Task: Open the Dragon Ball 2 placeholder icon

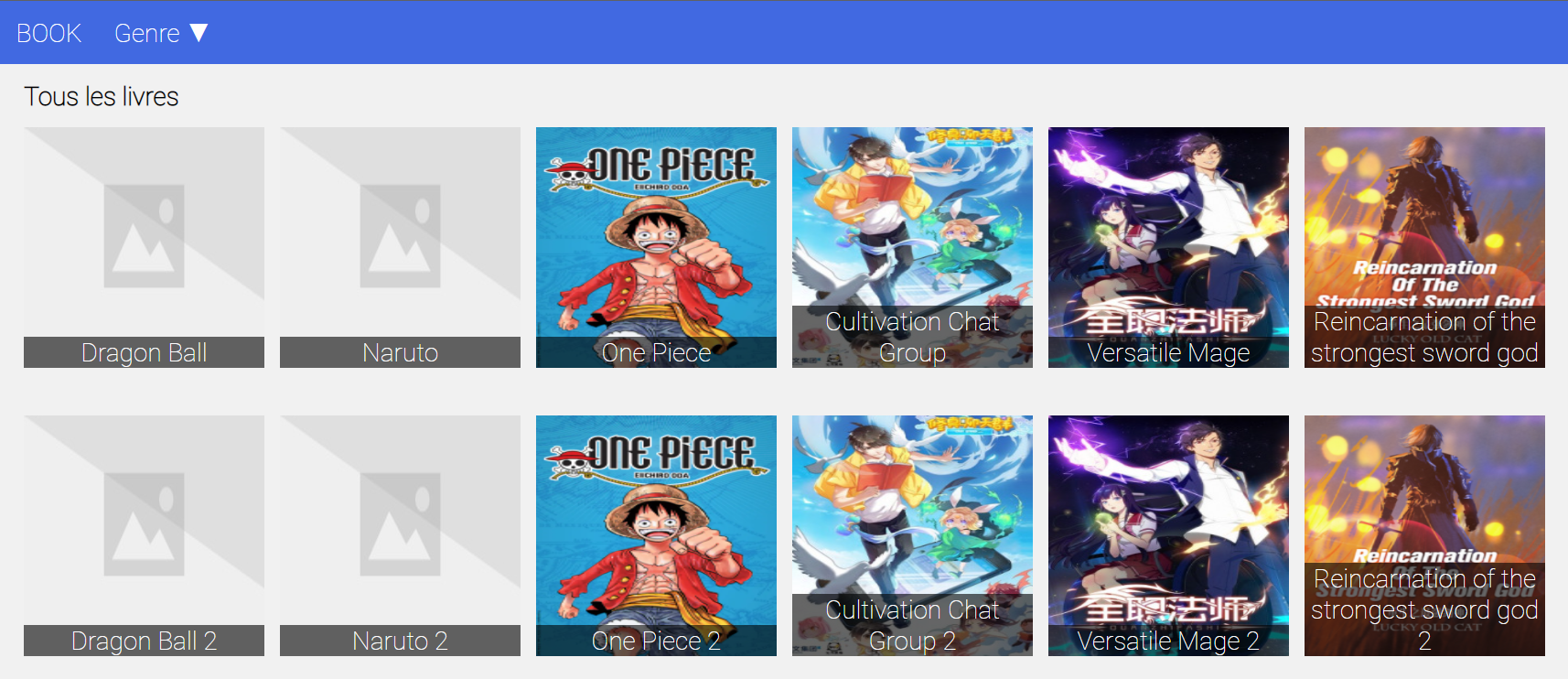Action: click(144, 524)
